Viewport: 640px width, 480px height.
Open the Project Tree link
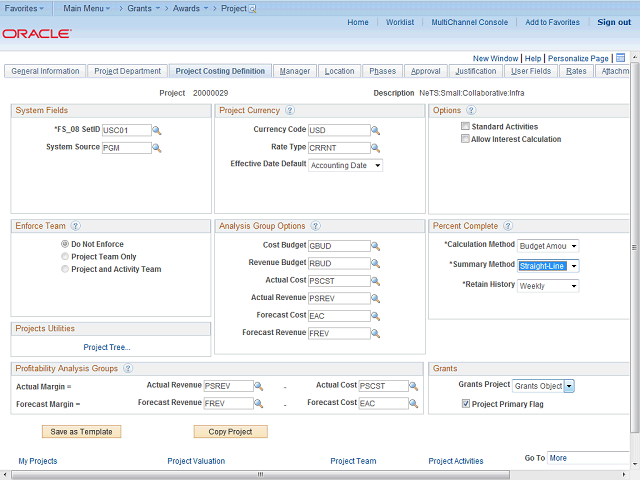(107, 347)
